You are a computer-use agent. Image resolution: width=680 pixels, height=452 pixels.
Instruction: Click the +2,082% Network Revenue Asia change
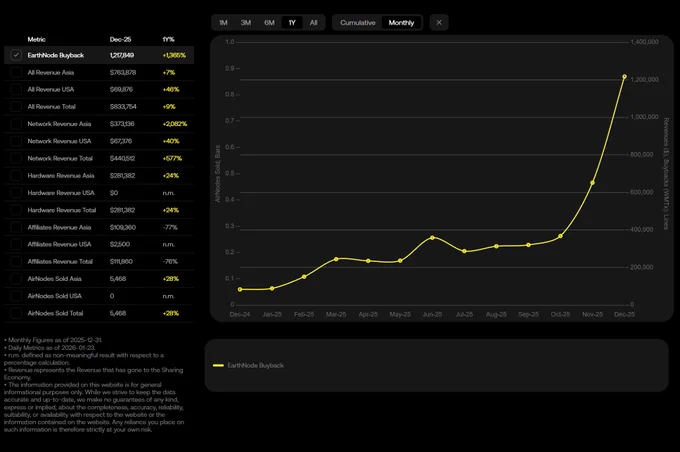point(175,124)
